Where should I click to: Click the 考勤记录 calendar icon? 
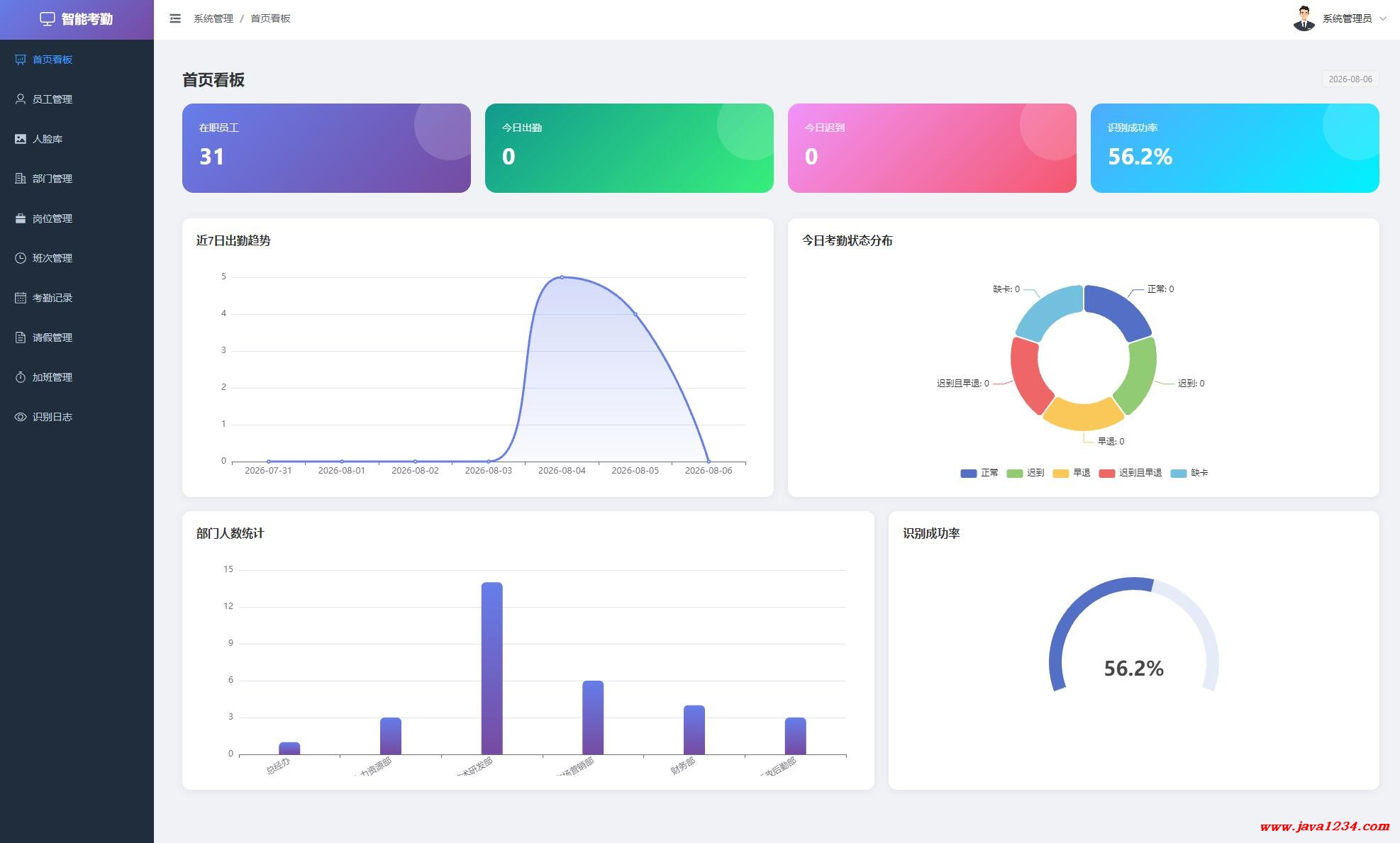[21, 298]
